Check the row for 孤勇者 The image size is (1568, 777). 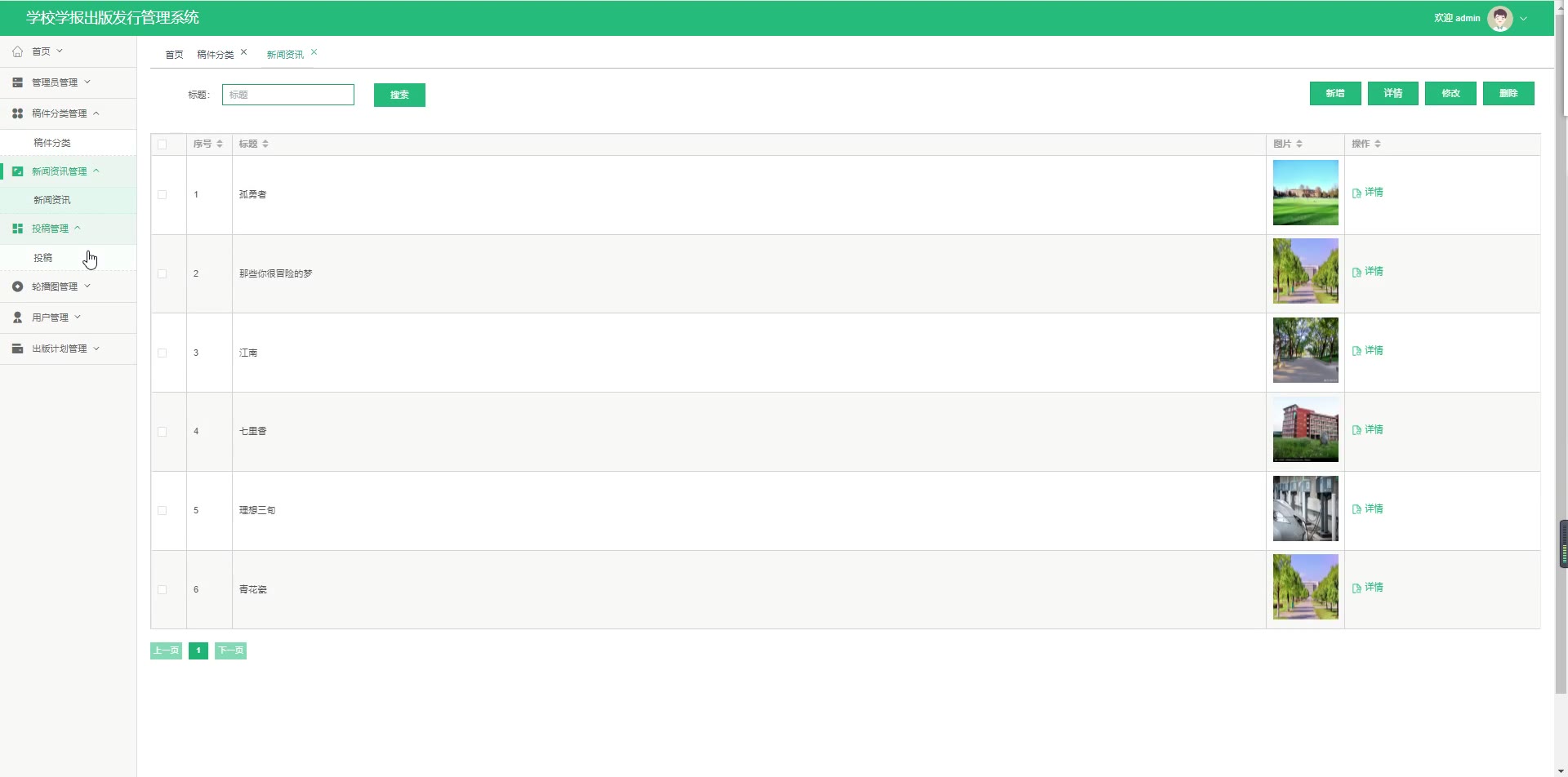tap(162, 194)
